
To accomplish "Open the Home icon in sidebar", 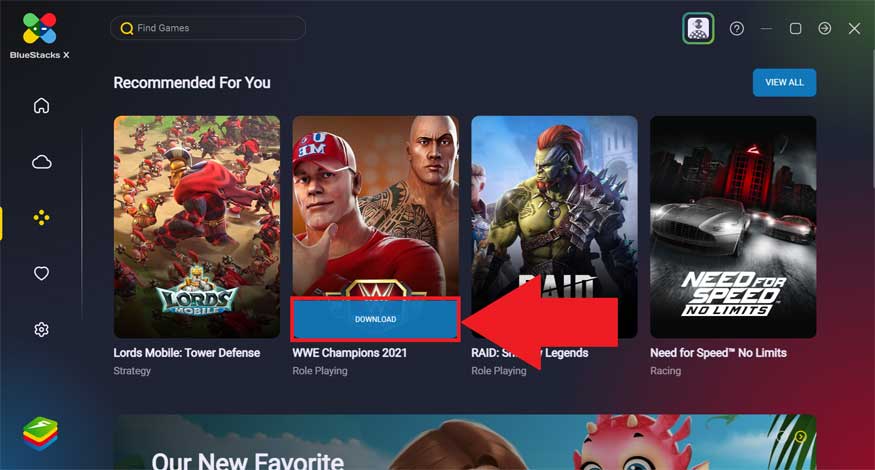I will pyautogui.click(x=41, y=105).
